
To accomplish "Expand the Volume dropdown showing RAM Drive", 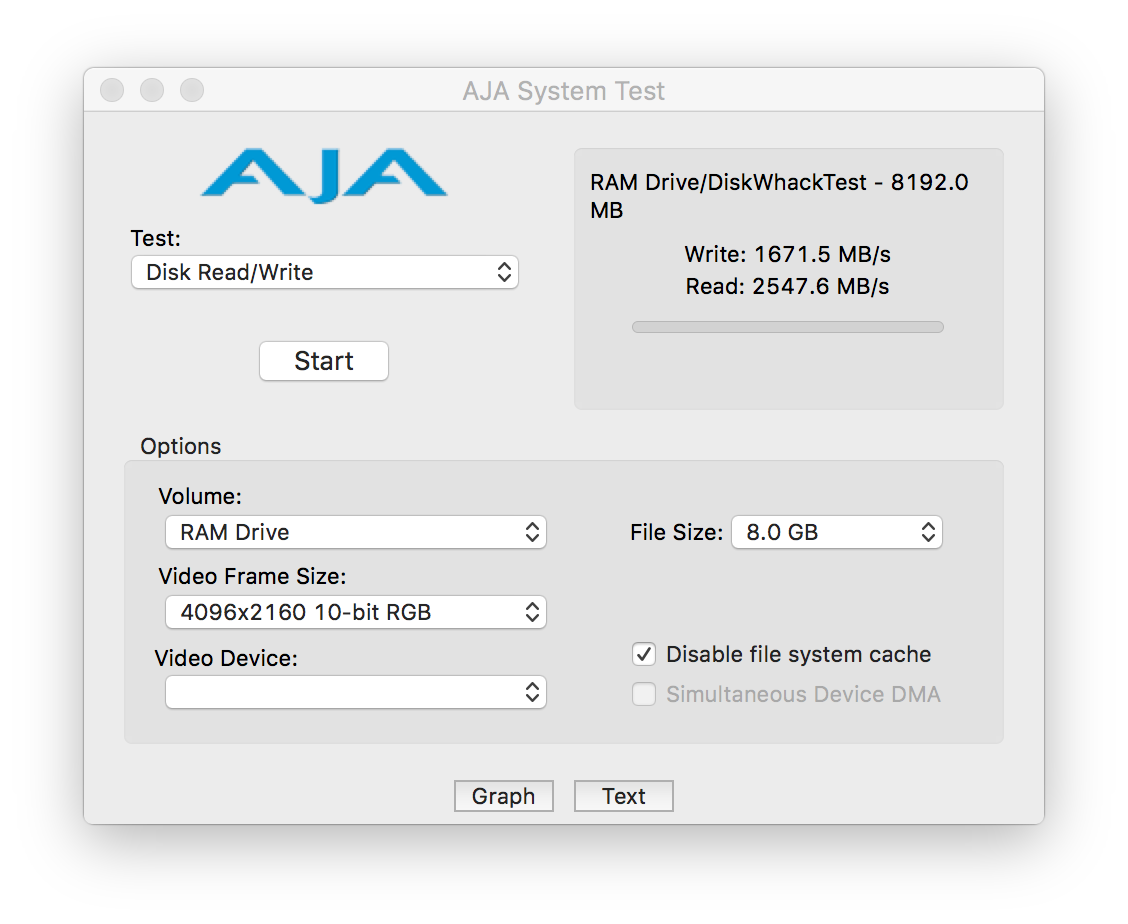I will tap(355, 532).
